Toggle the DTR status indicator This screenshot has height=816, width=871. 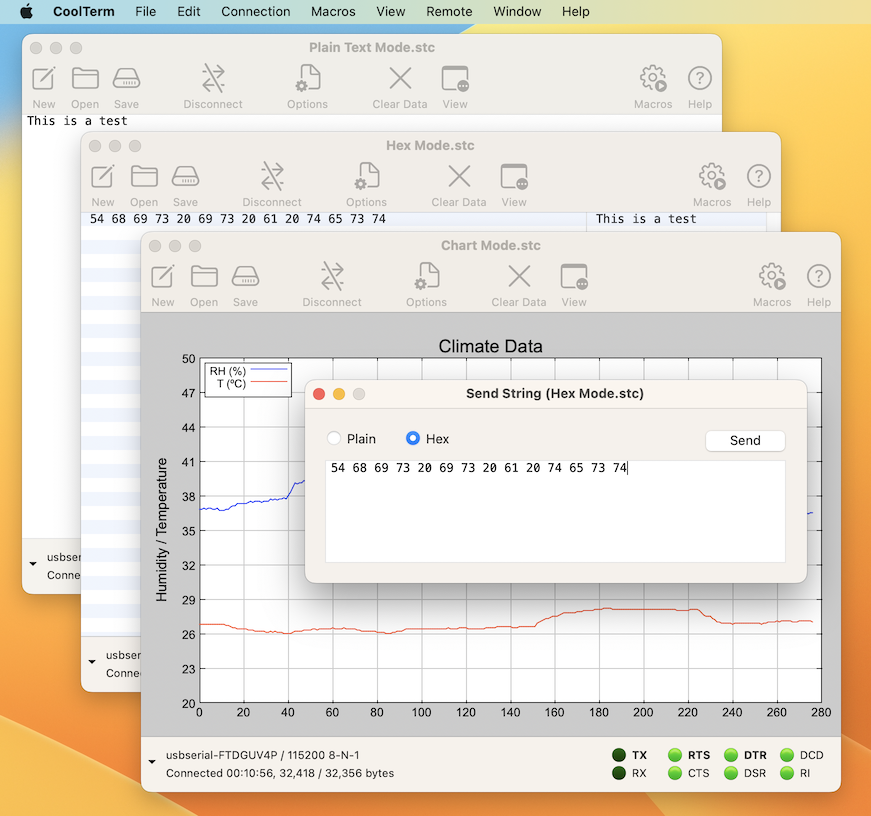(731, 755)
